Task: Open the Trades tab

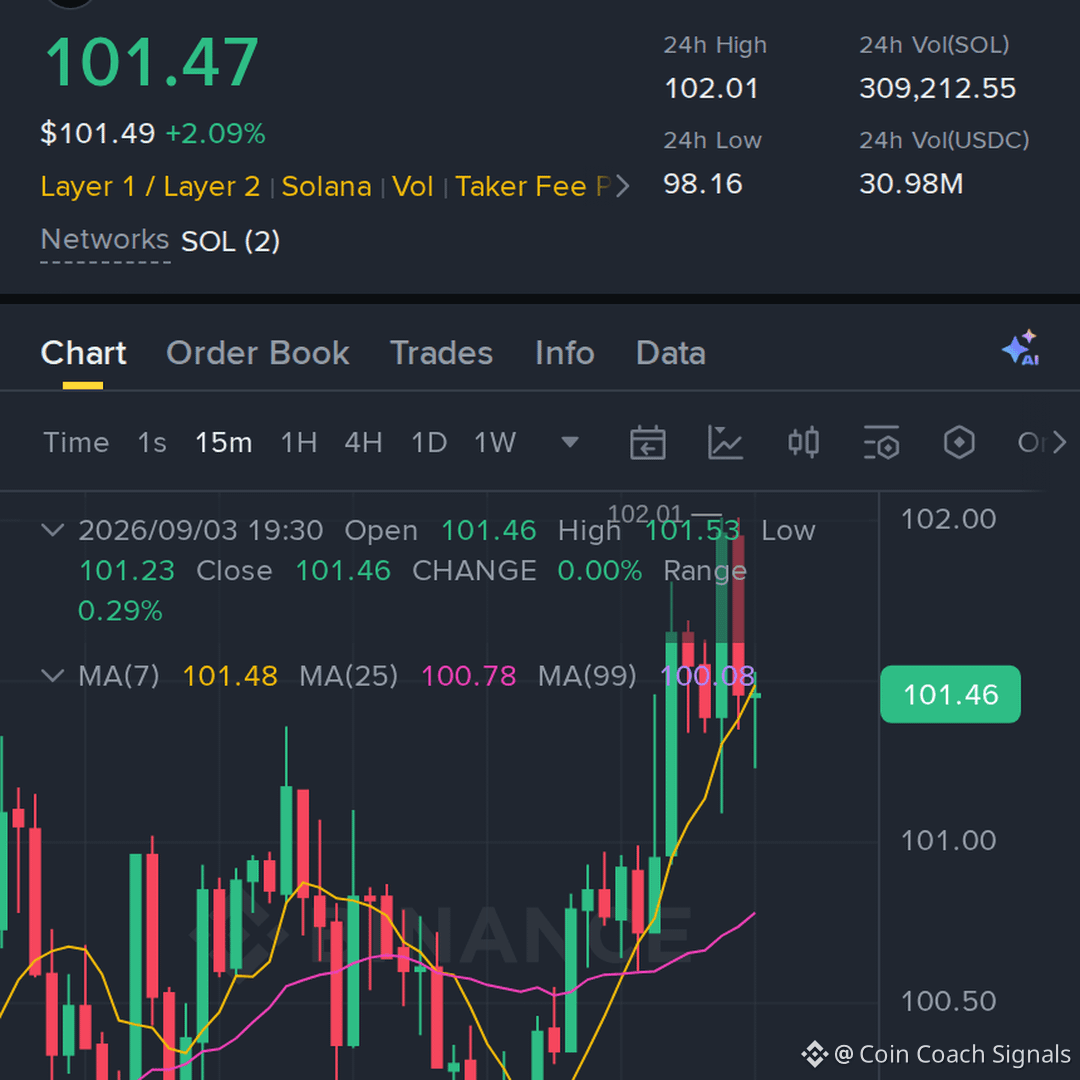Action: 442,353
